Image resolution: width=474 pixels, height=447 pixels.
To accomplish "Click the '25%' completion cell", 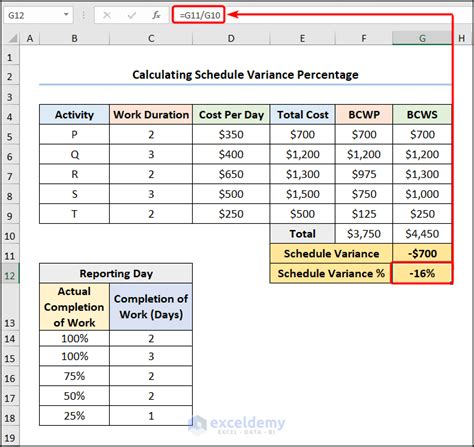I will tap(74, 416).
